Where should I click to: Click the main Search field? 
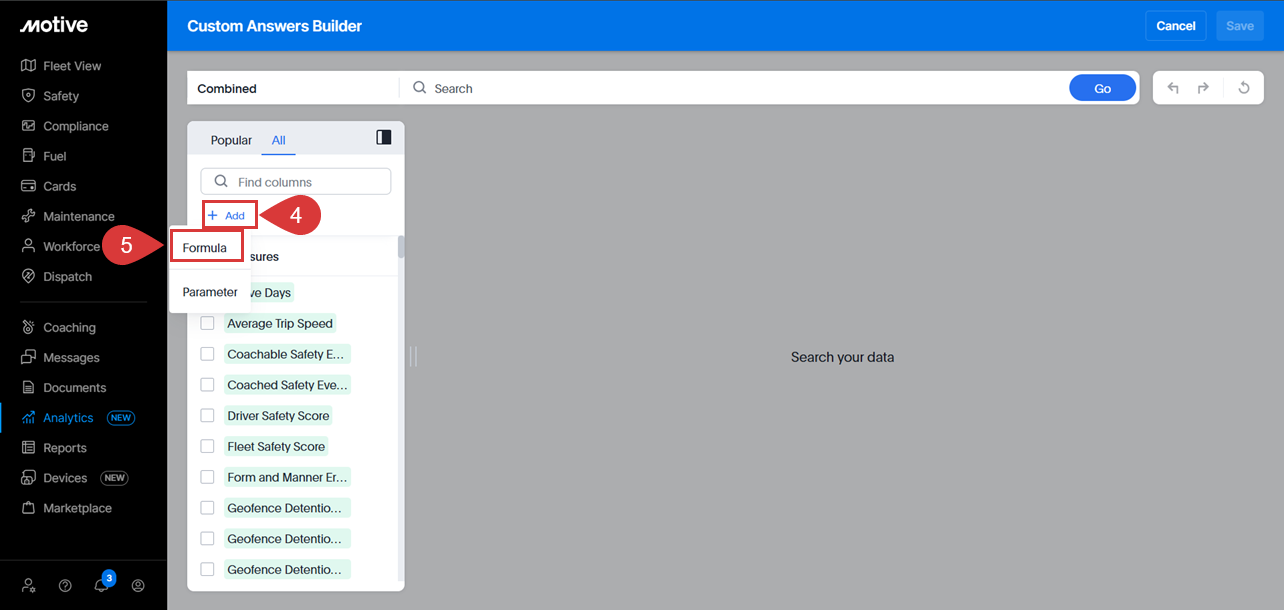pyautogui.click(x=734, y=88)
